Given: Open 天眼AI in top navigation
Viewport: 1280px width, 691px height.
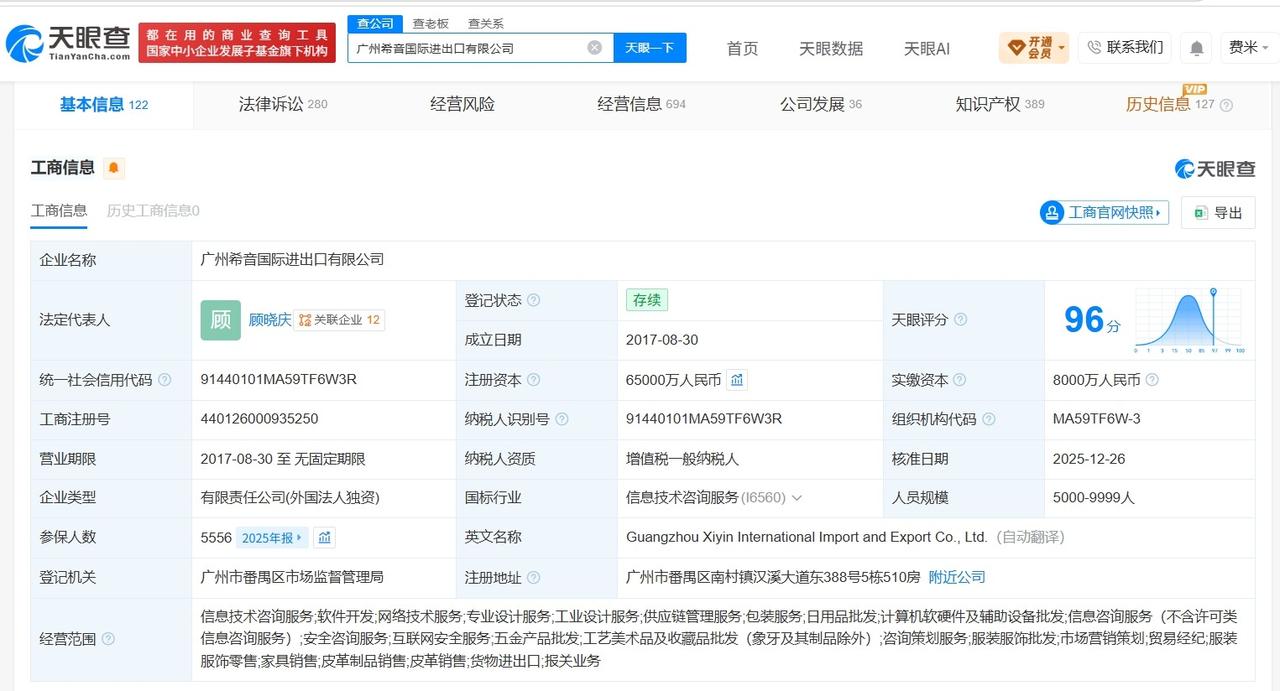Looking at the screenshot, I should coord(927,48).
